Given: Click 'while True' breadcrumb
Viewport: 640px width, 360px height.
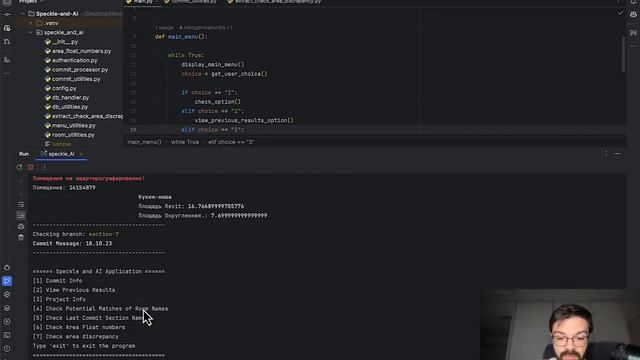Looking at the screenshot, I should pyautogui.click(x=185, y=142).
